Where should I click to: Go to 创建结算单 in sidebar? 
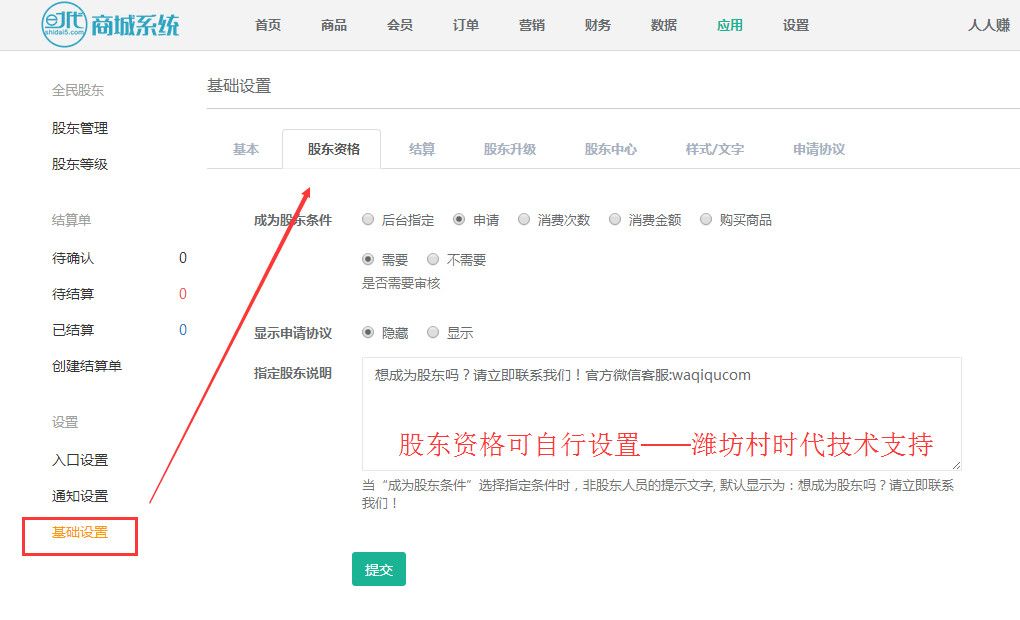[x=87, y=366]
